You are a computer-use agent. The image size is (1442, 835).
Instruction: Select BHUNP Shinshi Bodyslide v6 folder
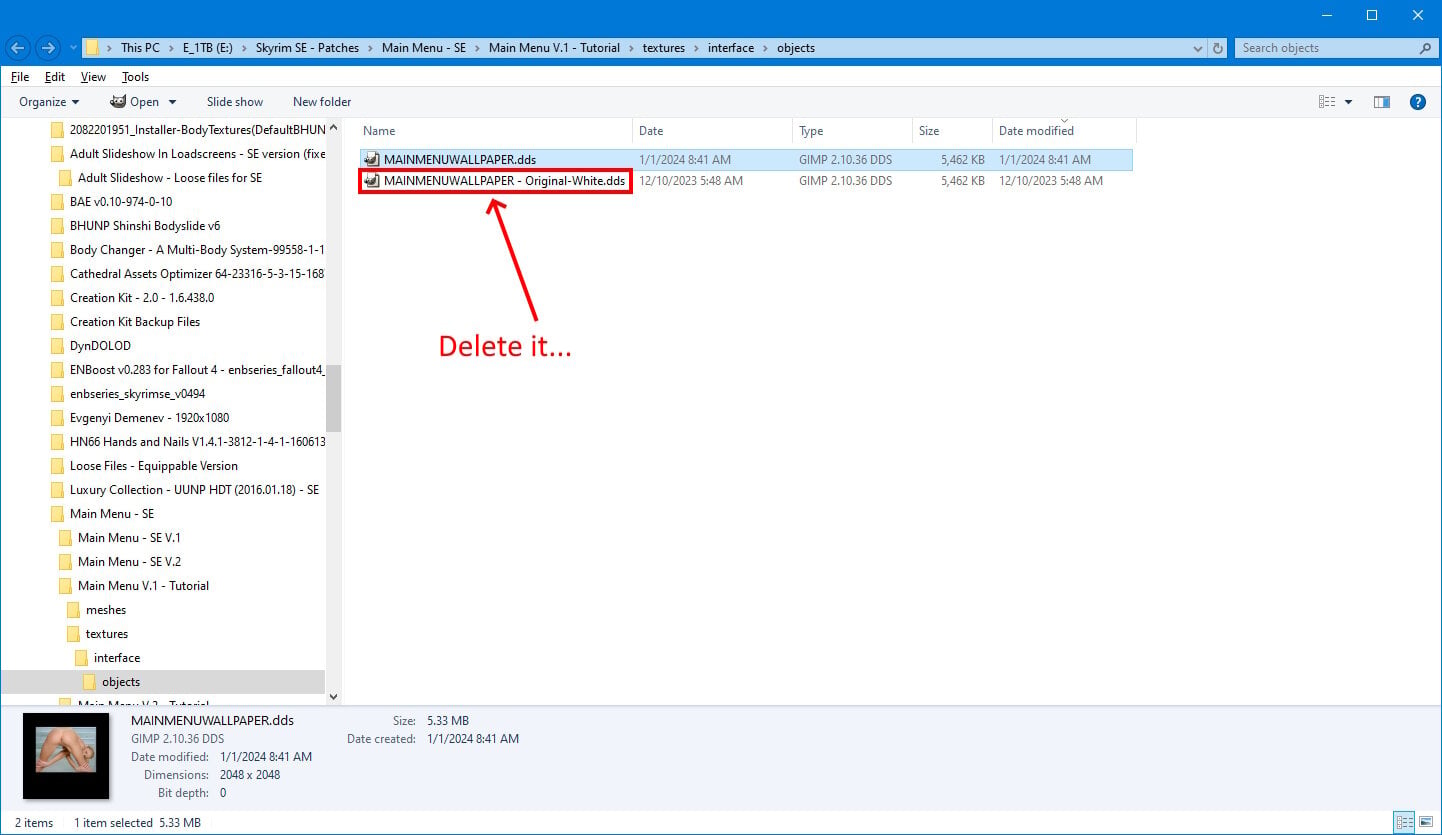tap(145, 226)
